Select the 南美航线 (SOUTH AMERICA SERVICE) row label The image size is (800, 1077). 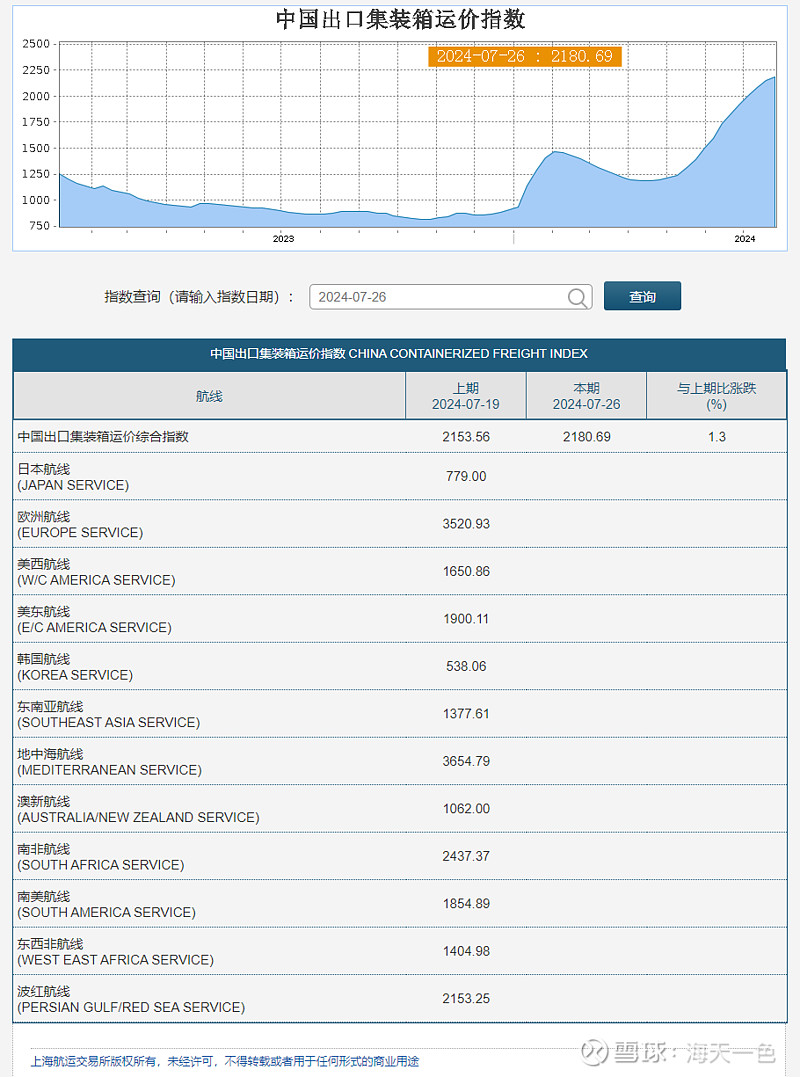[106, 903]
